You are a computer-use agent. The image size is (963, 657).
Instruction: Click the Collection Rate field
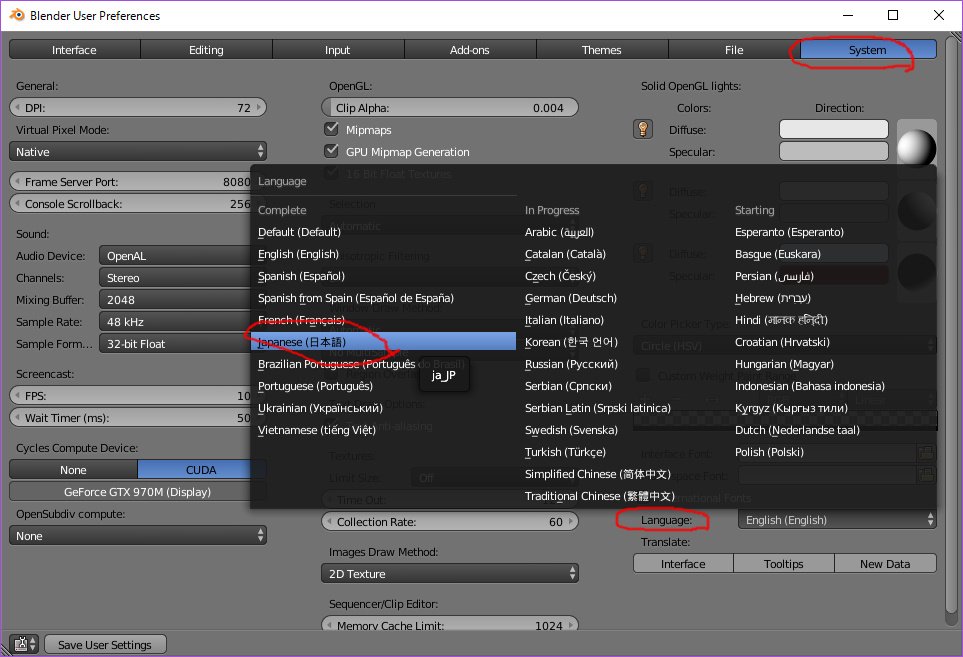click(450, 522)
